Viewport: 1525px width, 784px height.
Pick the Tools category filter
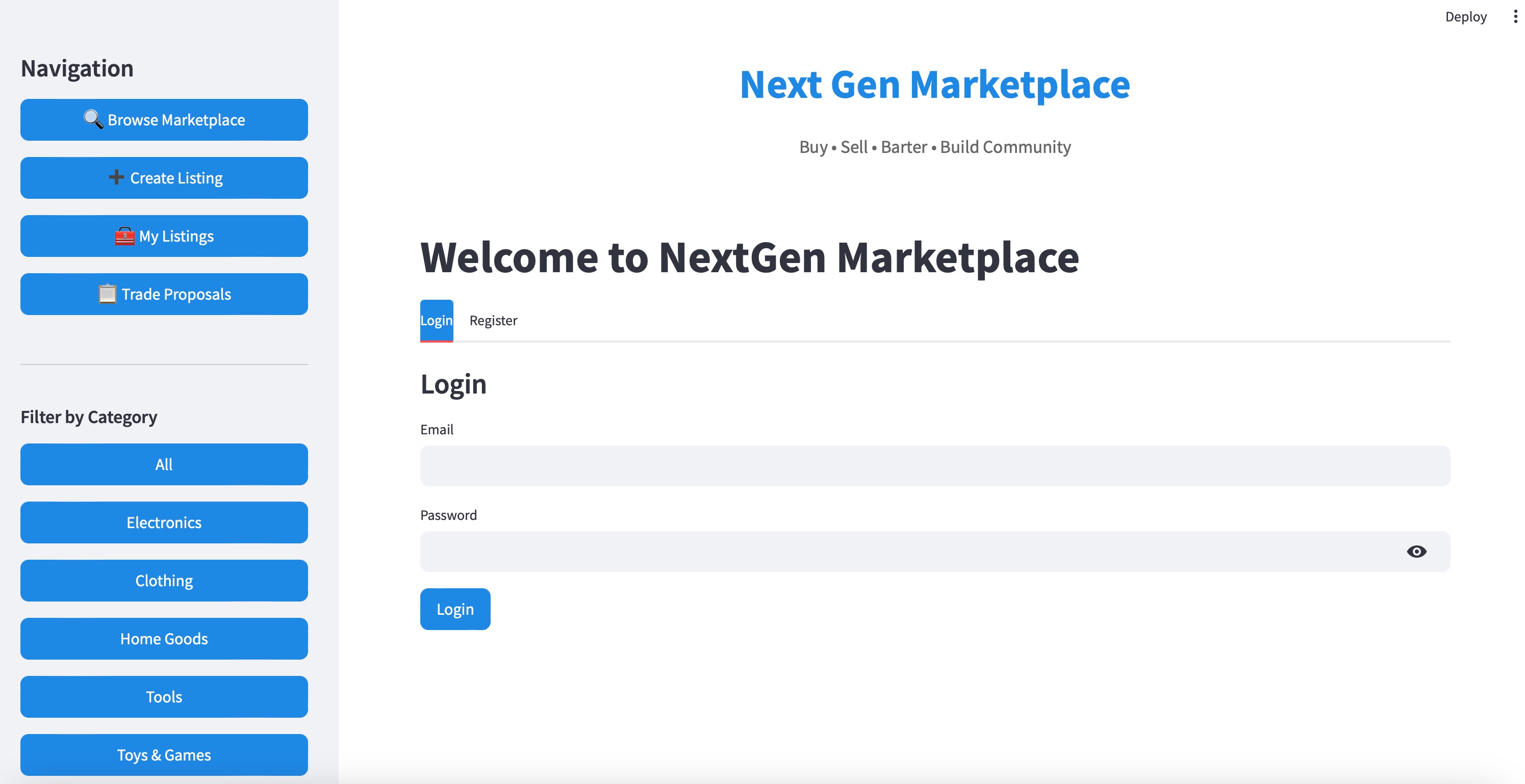point(164,696)
